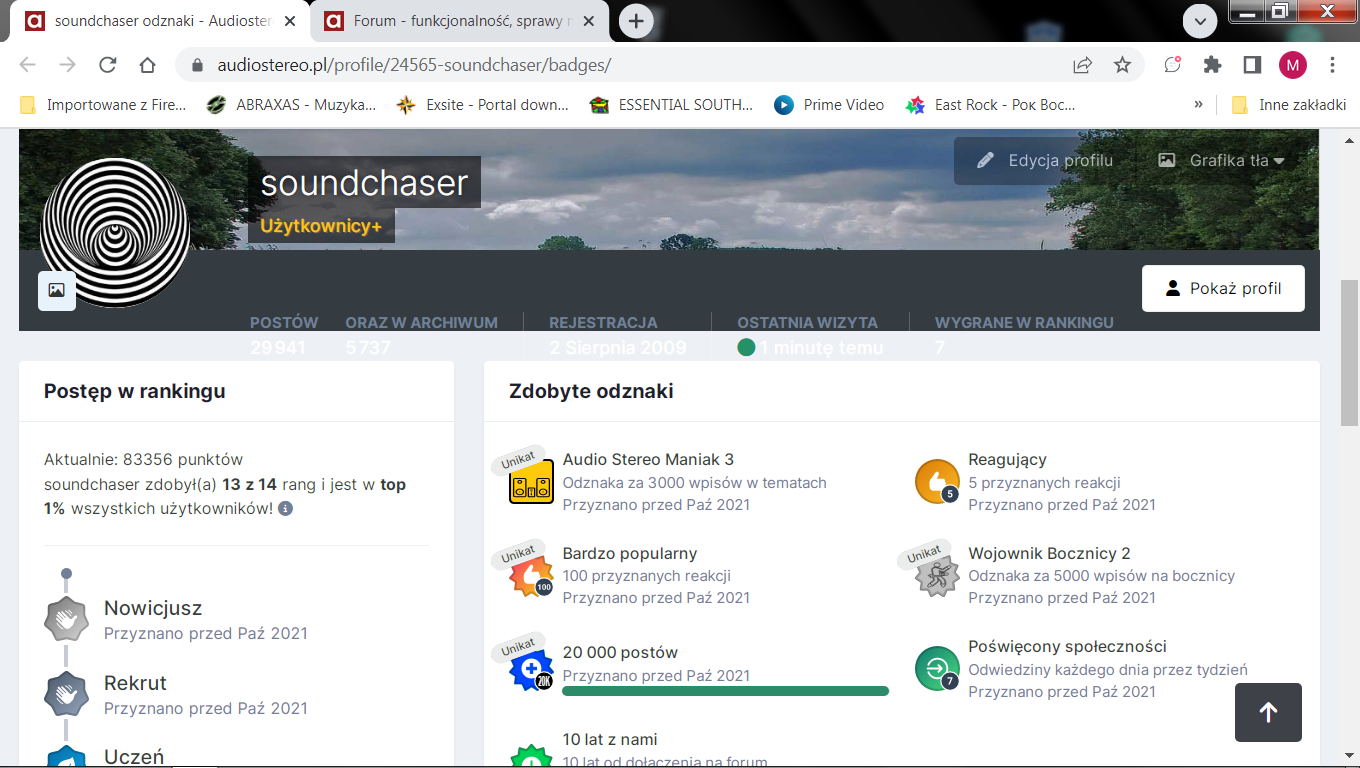Click the ranking info icon

coord(285,509)
